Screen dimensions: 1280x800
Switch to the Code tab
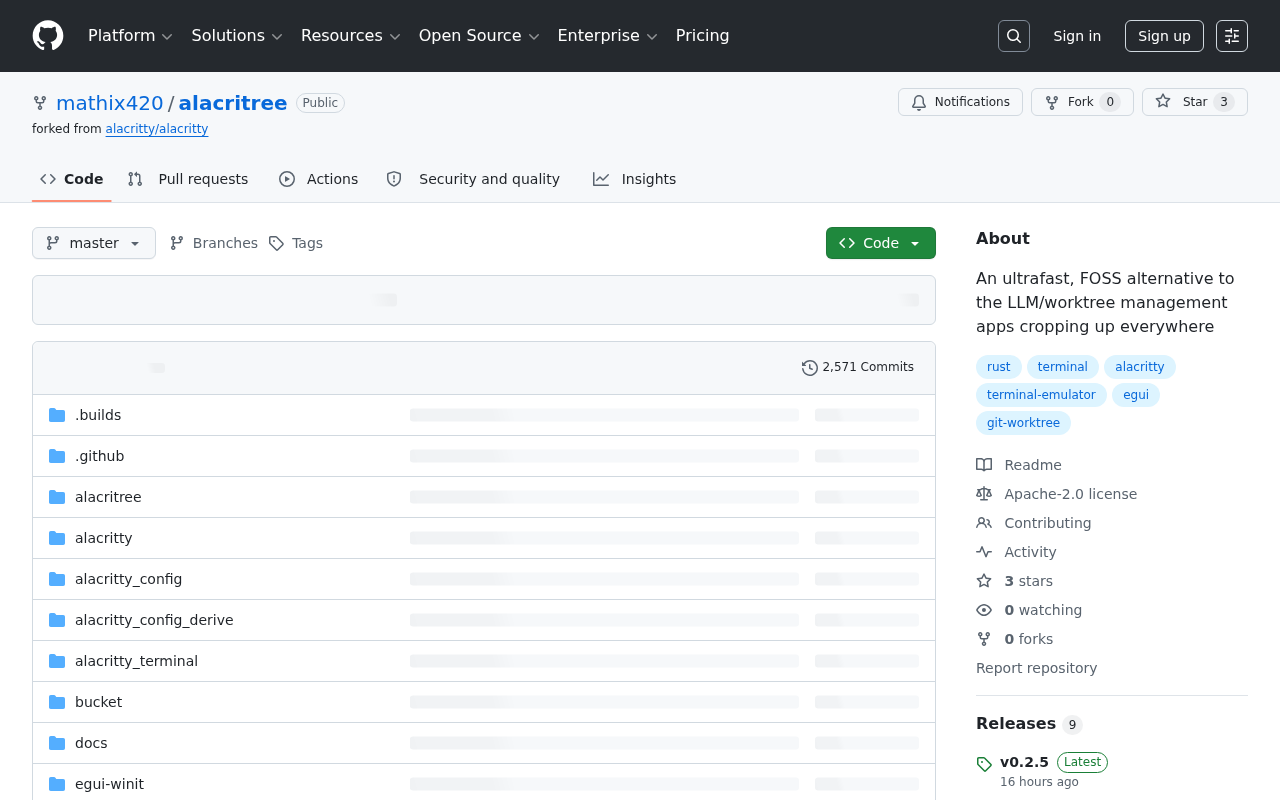(x=72, y=179)
